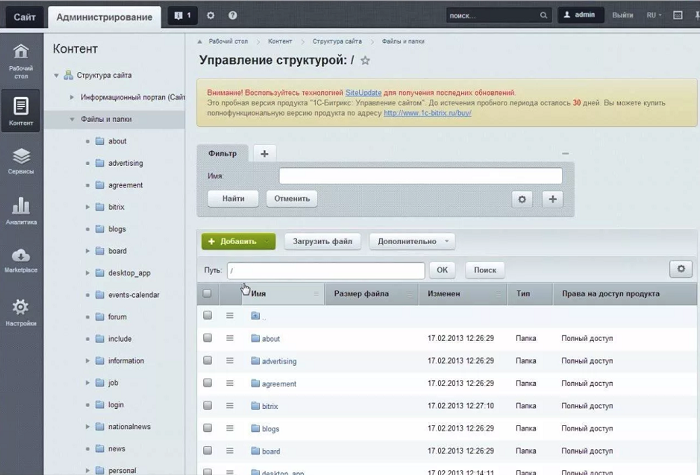Check the board folder checkbox
The width and height of the screenshot is (700, 475).
207,450
